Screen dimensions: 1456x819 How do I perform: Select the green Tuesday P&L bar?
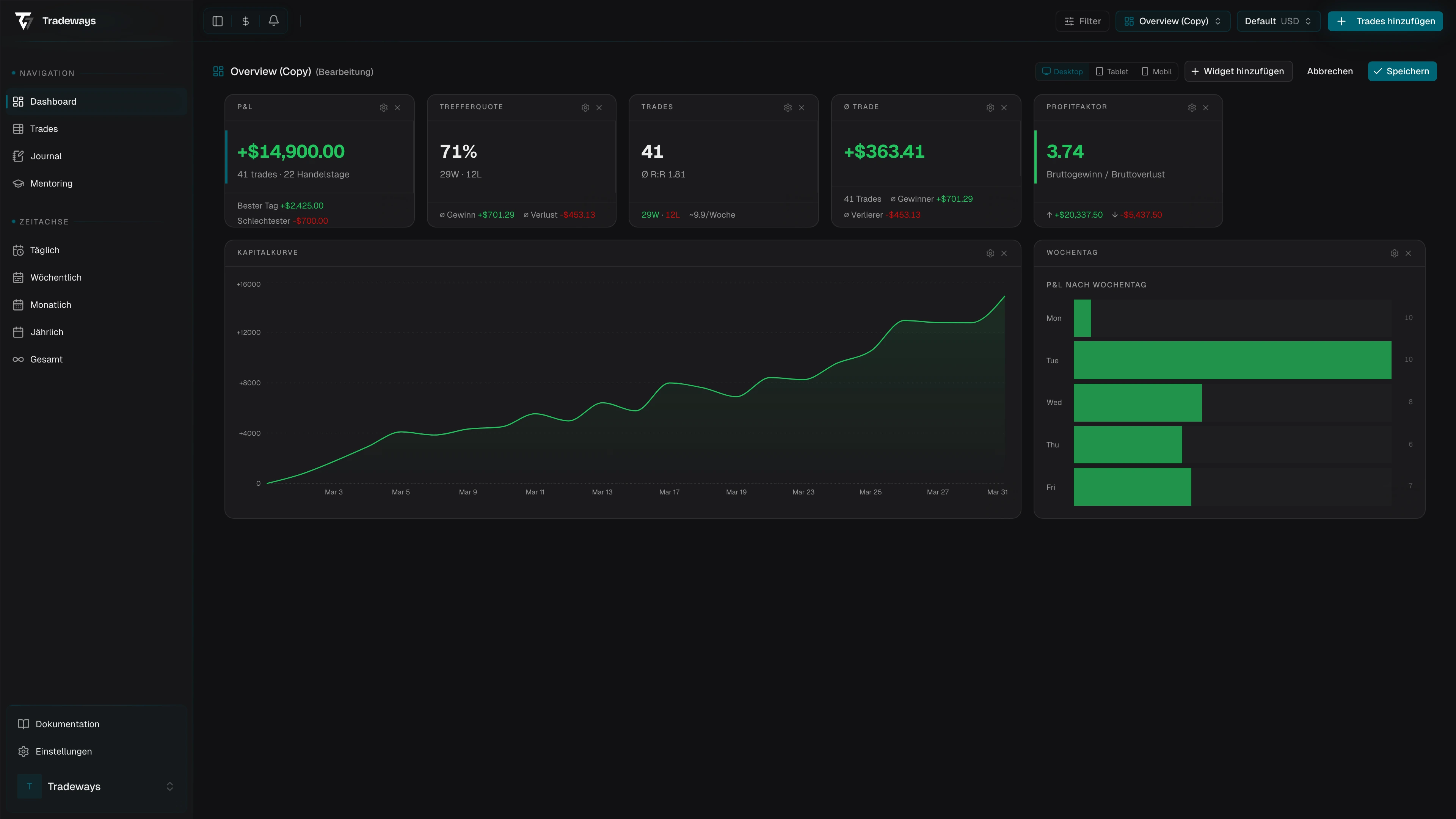(1232, 360)
